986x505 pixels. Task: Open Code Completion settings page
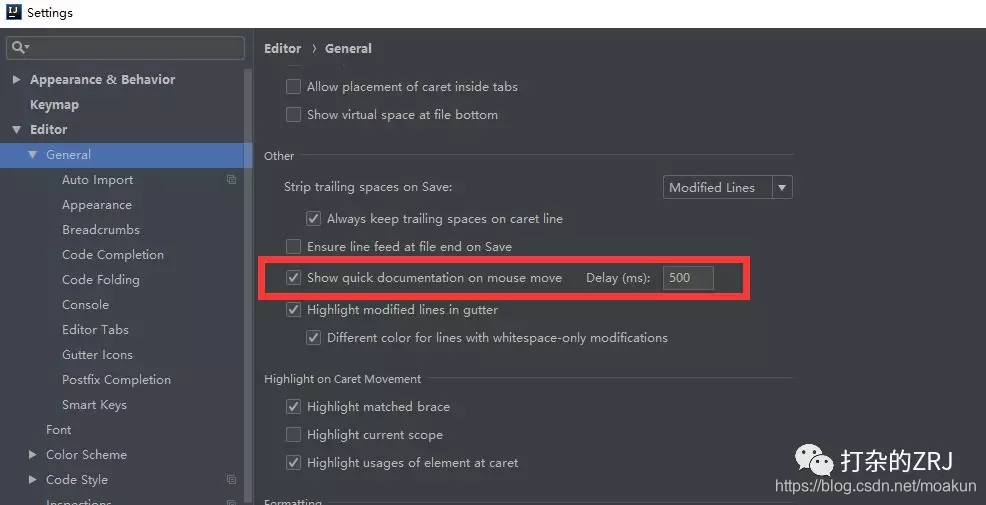tap(113, 255)
